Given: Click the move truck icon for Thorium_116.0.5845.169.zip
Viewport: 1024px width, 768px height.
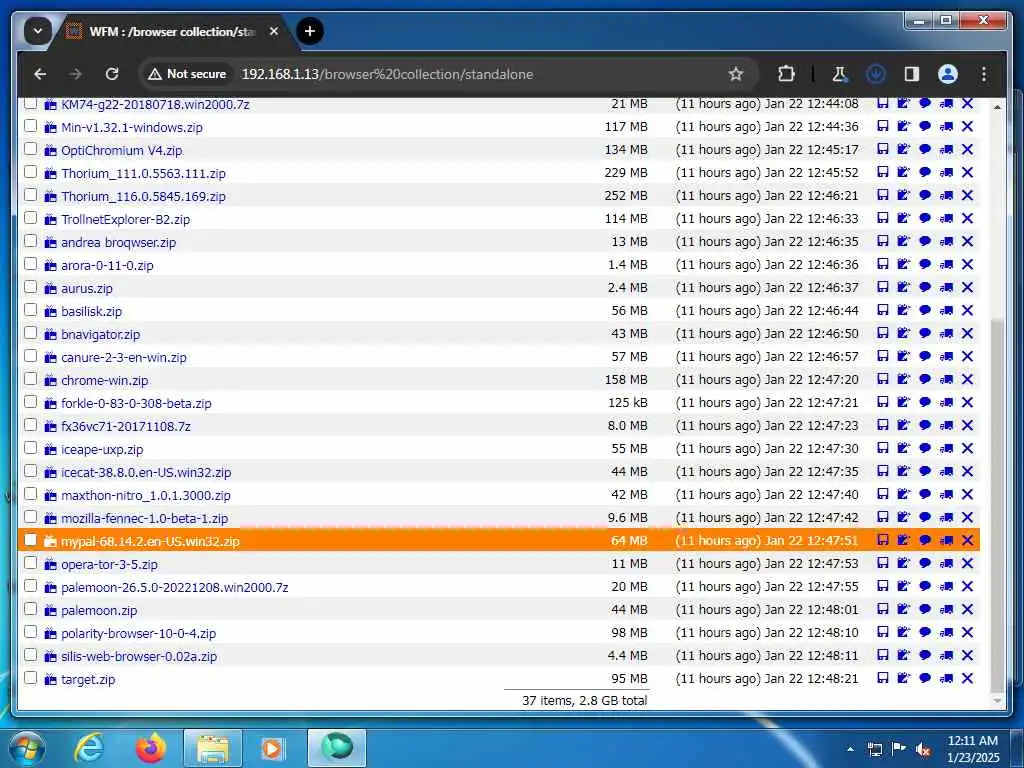Looking at the screenshot, I should pyautogui.click(x=946, y=195).
